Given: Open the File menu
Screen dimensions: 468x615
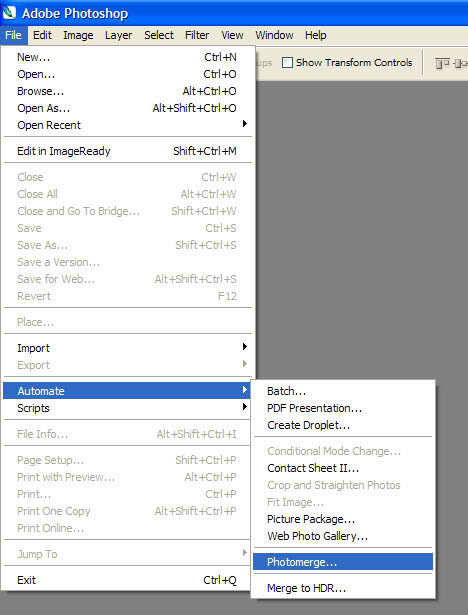Looking at the screenshot, I should pos(13,35).
